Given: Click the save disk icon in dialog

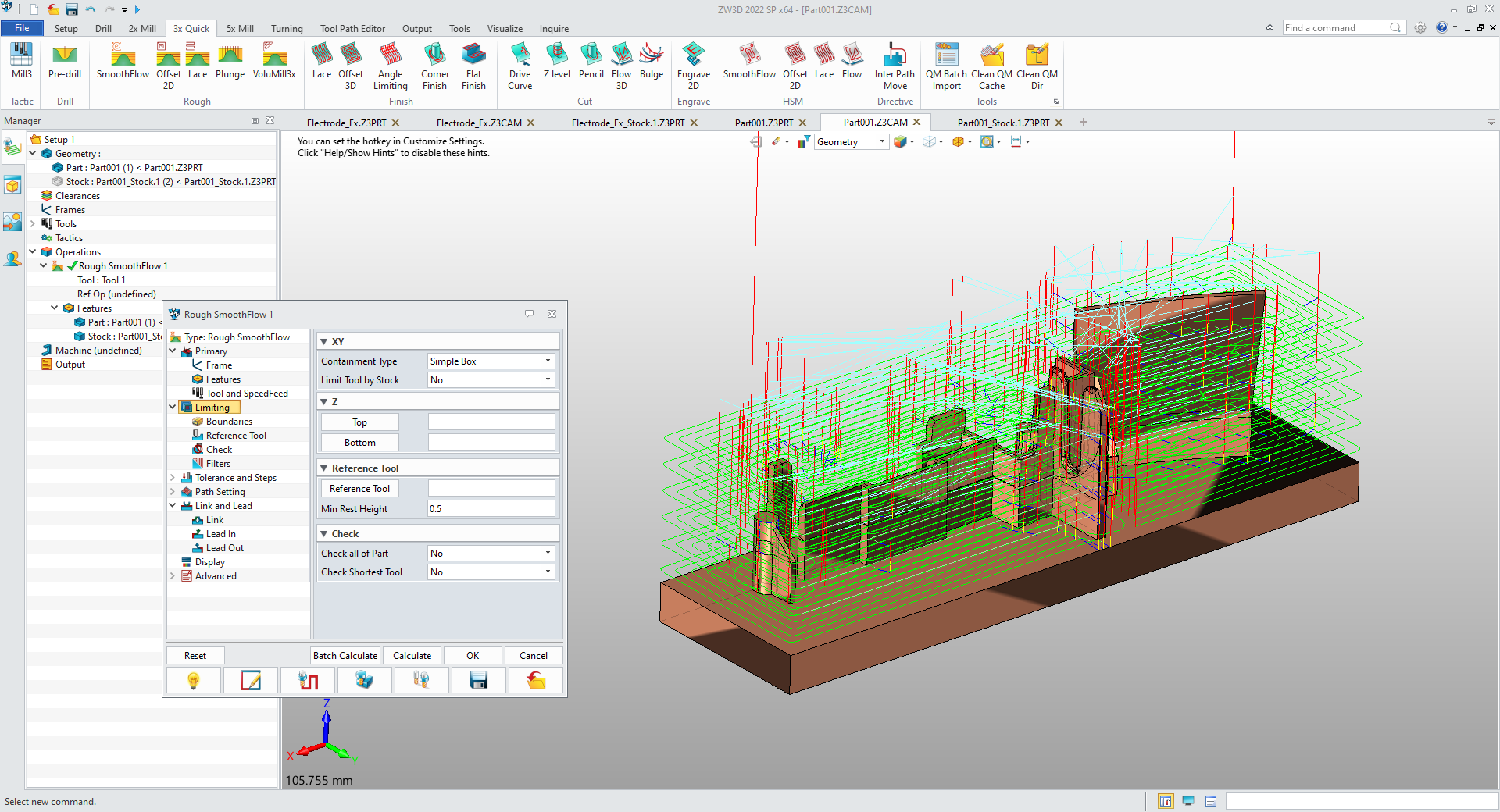Looking at the screenshot, I should point(479,680).
